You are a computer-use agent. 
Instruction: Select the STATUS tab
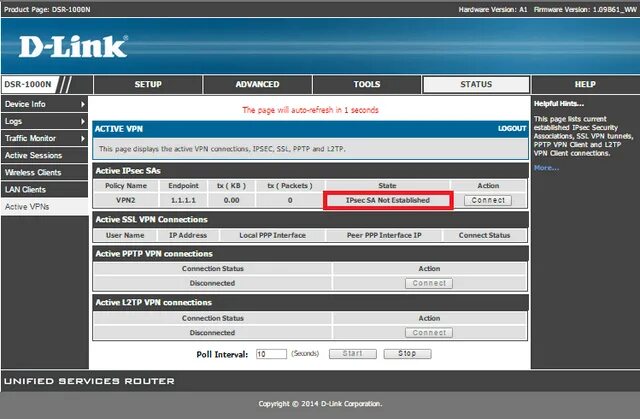click(476, 84)
